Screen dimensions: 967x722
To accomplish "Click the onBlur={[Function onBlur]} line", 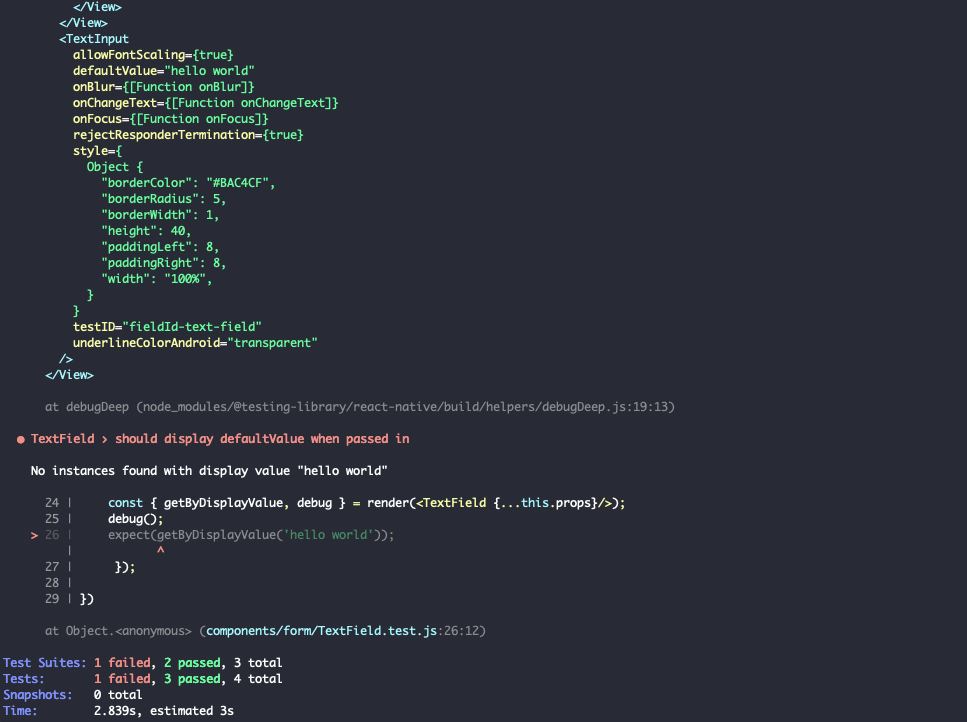I will [163, 87].
